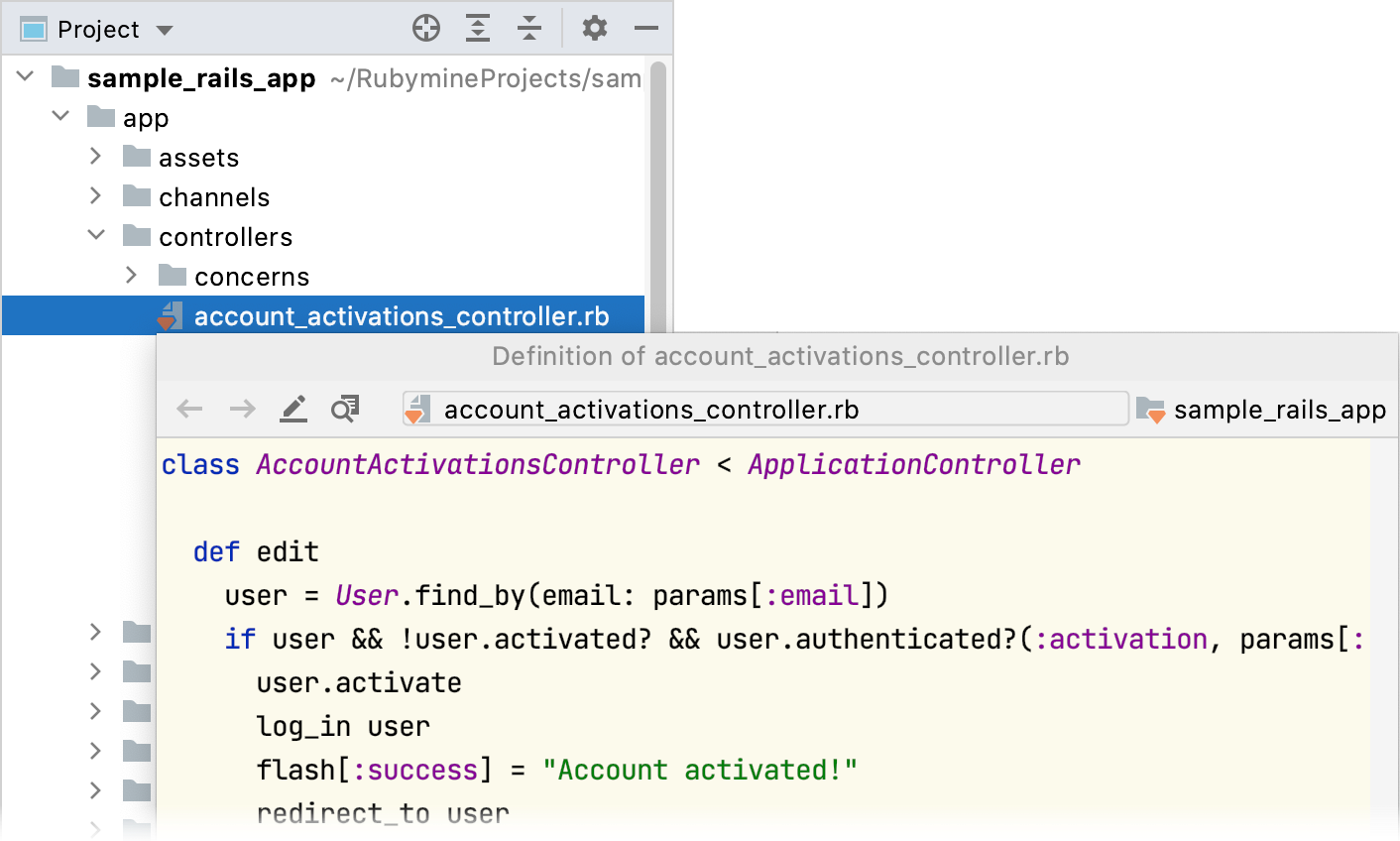Open definition in Find tool window icon
Screen dimensions: 1400x841
click(x=344, y=408)
